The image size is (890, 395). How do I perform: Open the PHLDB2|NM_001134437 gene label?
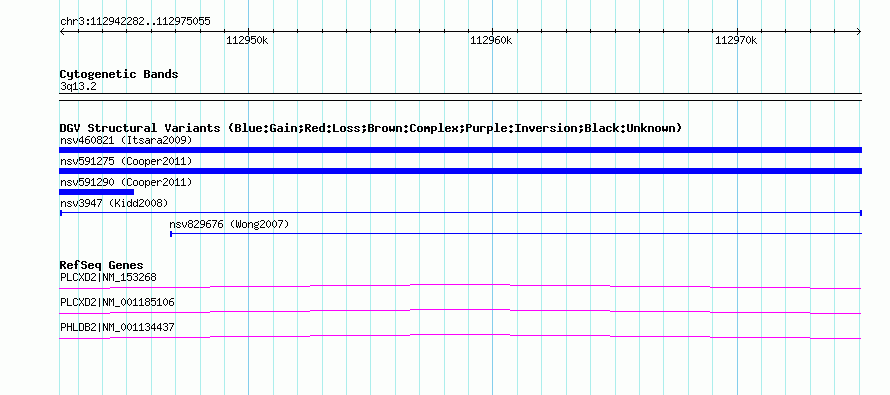pyautogui.click(x=117, y=327)
